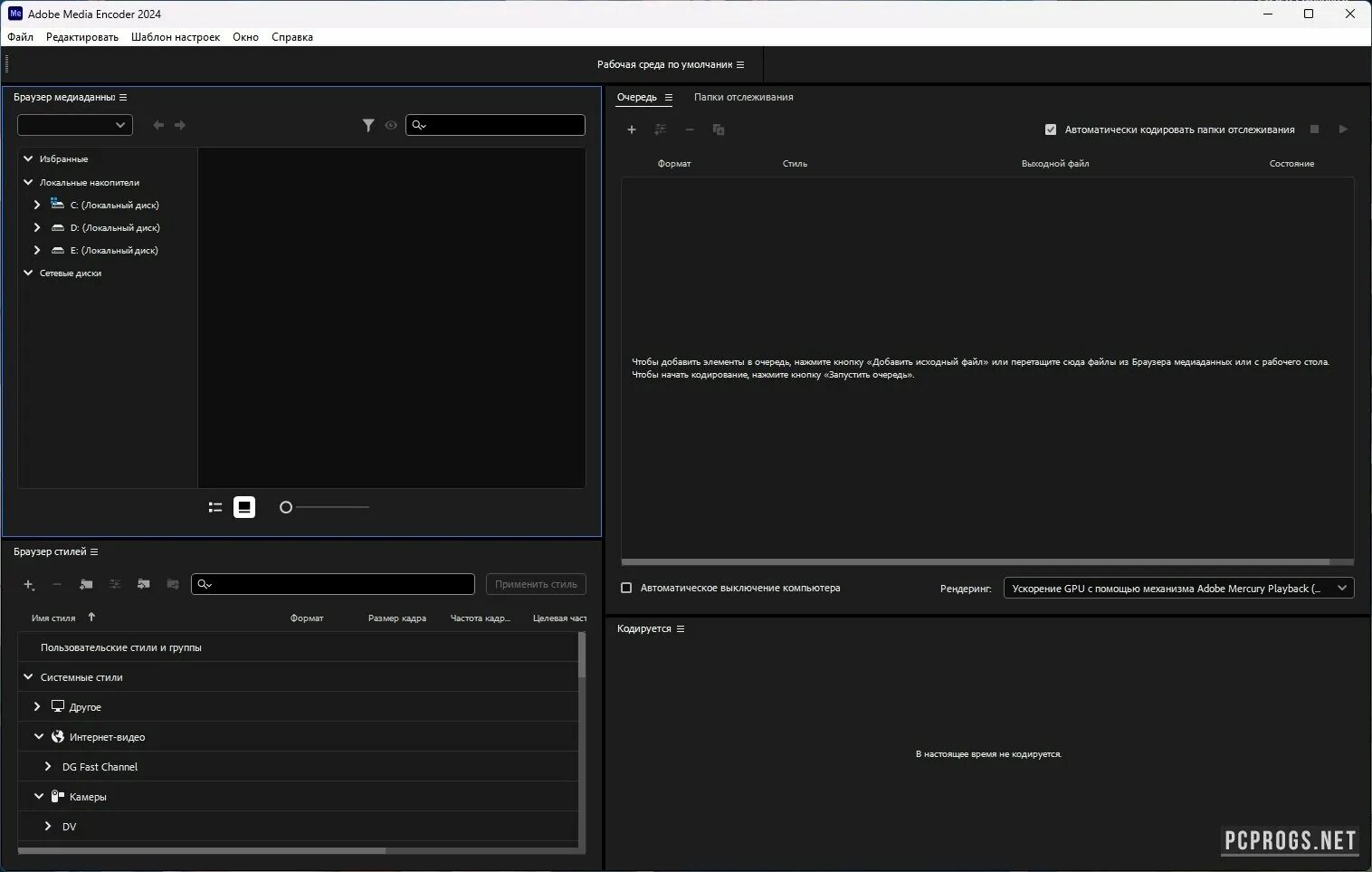Open the default workspace menu icon
Image resolution: width=1372 pixels, height=872 pixels.
coord(740,65)
